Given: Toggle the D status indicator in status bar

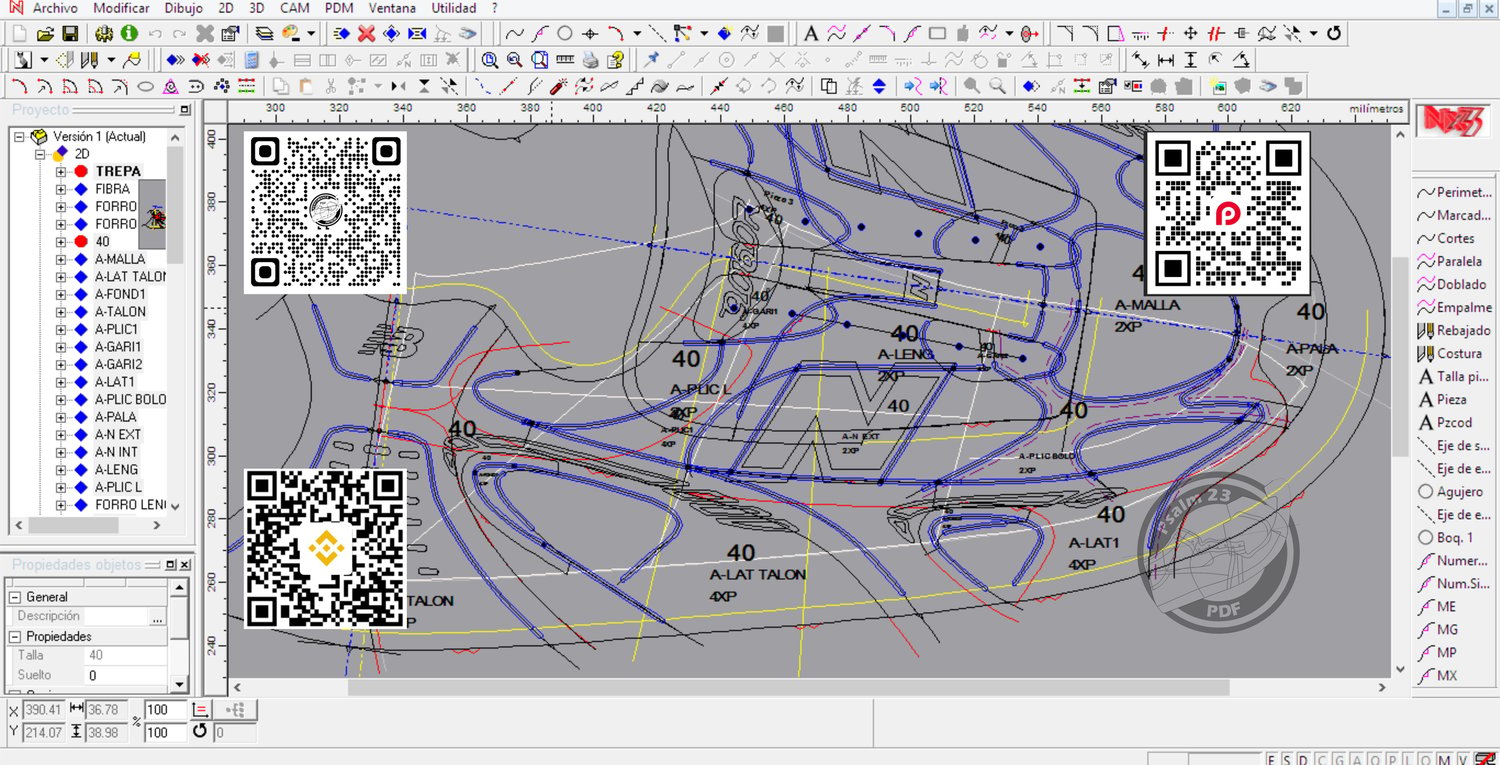Looking at the screenshot, I should coord(1303,759).
